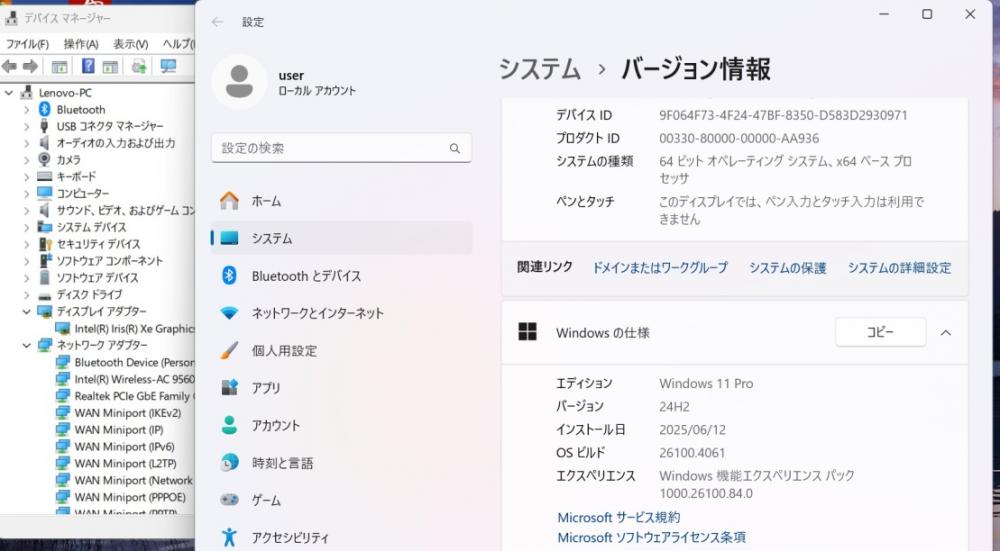Image resolution: width=1000 pixels, height=551 pixels.
Task: Open アプリ settings page
Action: 341,388
